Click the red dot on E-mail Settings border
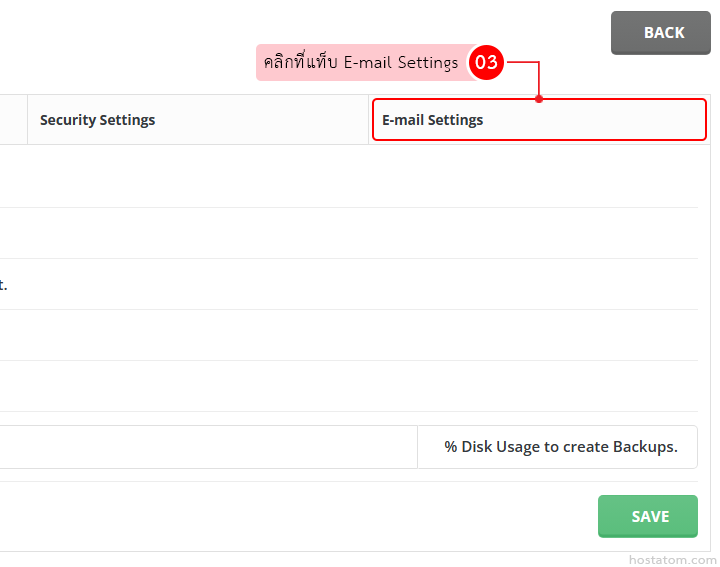 coord(539,99)
